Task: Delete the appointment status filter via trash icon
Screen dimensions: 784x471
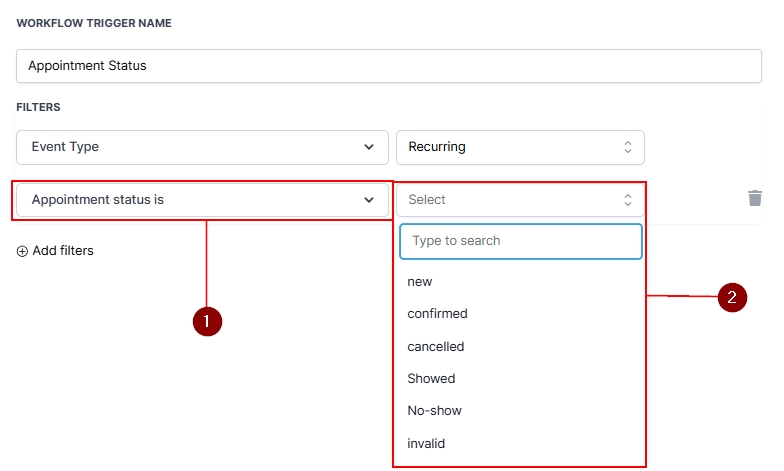Action: tap(755, 198)
